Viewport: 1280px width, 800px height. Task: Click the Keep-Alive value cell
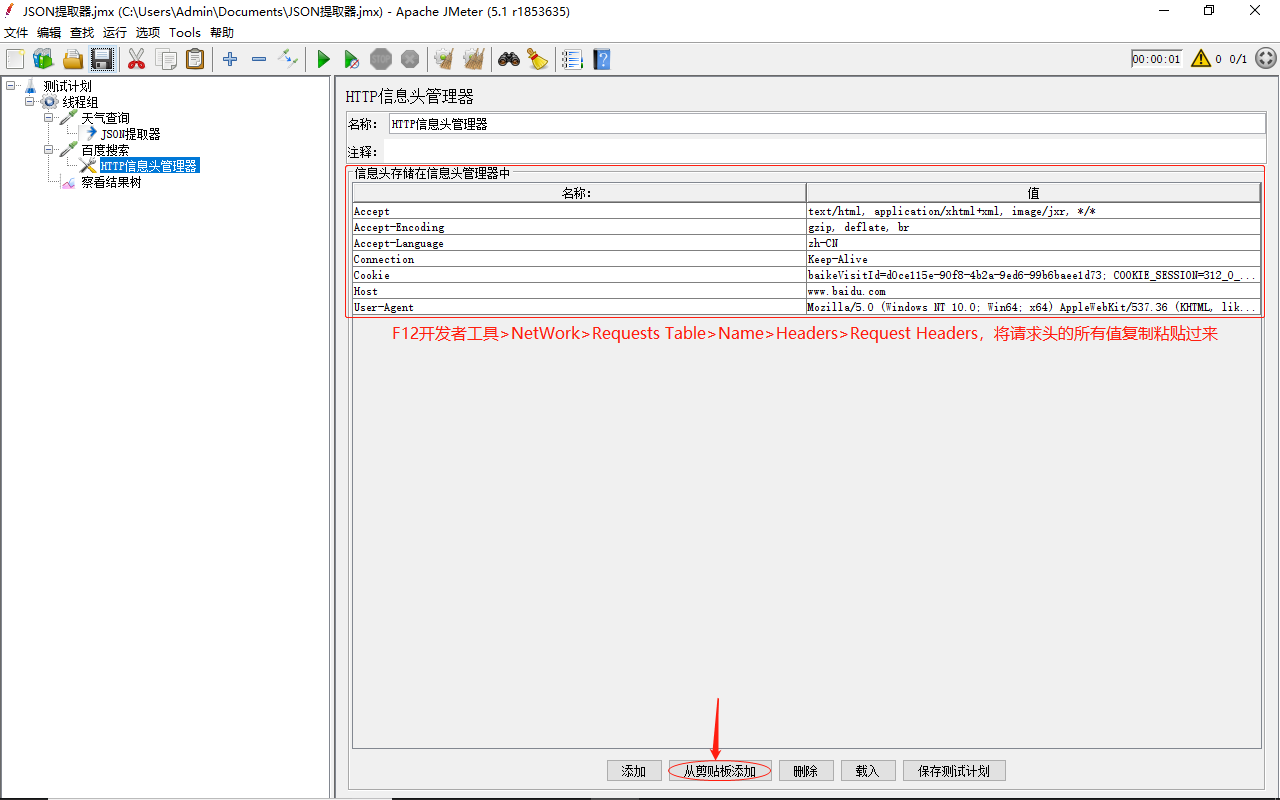tap(1034, 259)
